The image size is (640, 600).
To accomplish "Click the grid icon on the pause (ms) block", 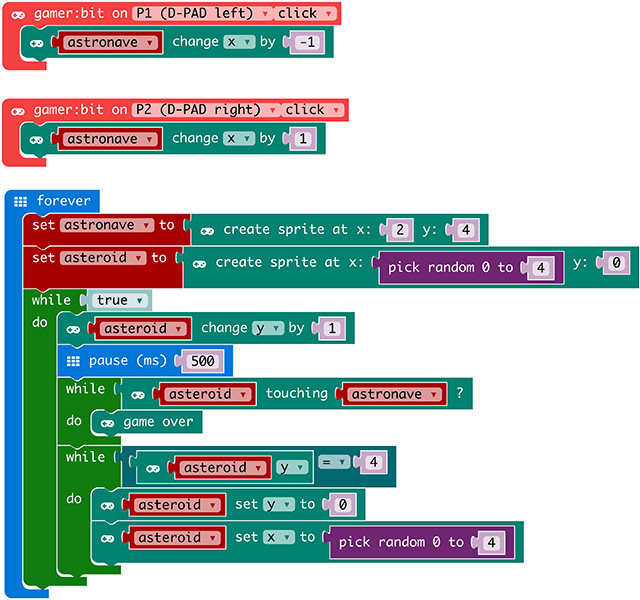I will 73,360.
